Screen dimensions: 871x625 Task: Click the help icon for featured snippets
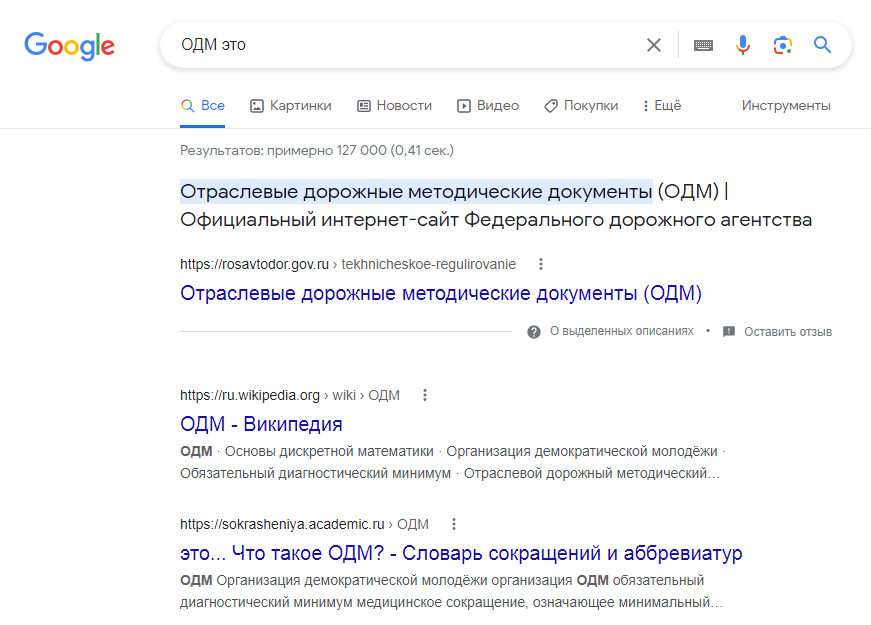pos(534,332)
